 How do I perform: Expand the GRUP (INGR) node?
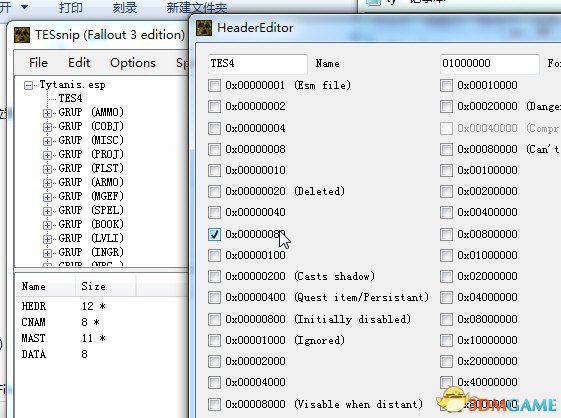pos(47,253)
